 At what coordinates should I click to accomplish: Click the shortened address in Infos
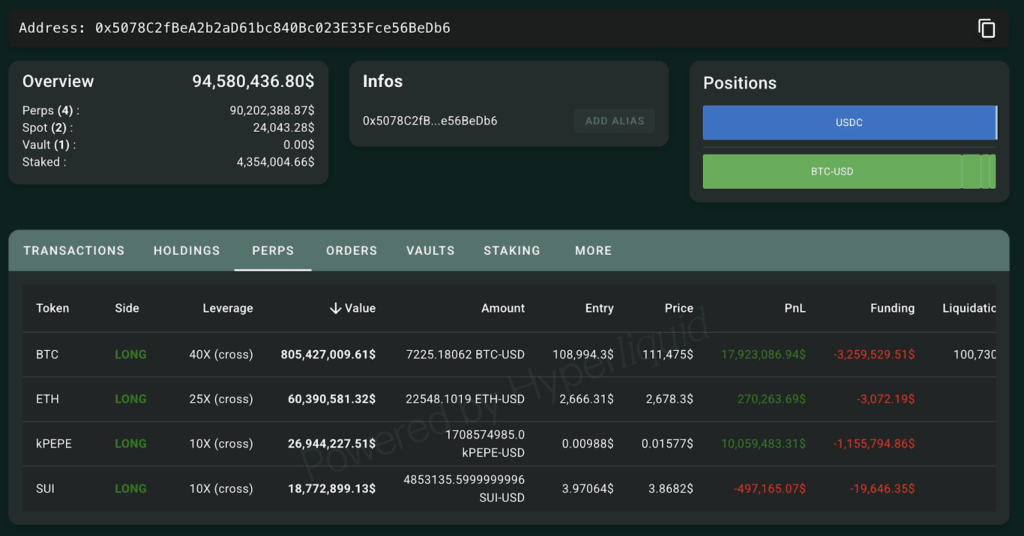point(430,121)
